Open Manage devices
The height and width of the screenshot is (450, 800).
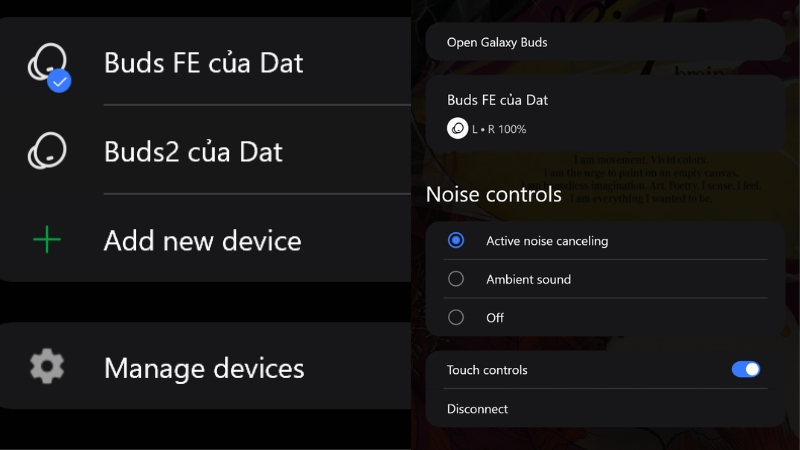click(204, 367)
